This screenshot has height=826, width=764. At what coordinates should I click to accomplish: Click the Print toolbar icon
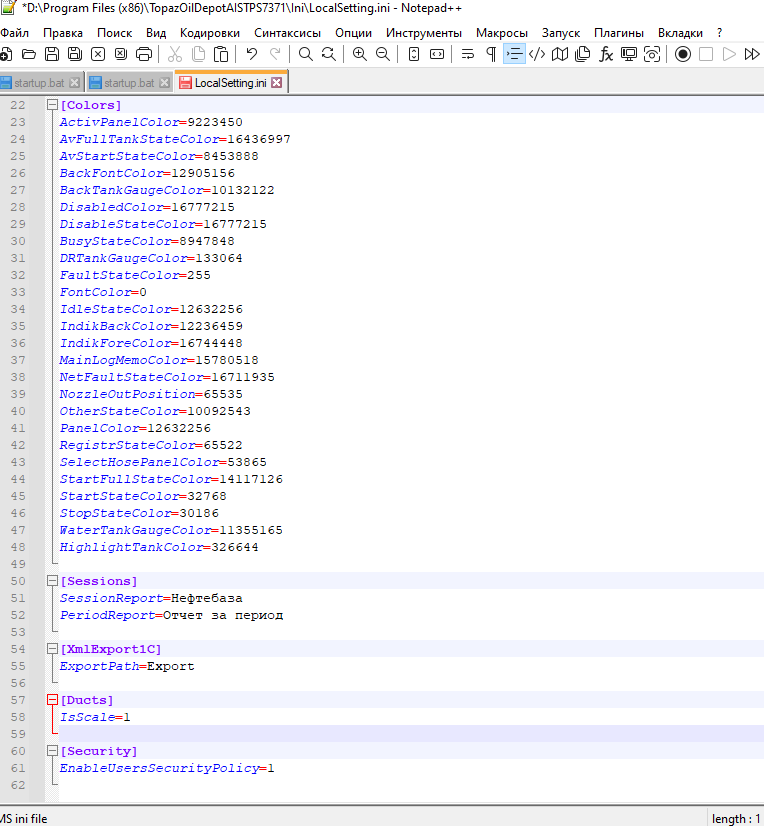pos(144,54)
